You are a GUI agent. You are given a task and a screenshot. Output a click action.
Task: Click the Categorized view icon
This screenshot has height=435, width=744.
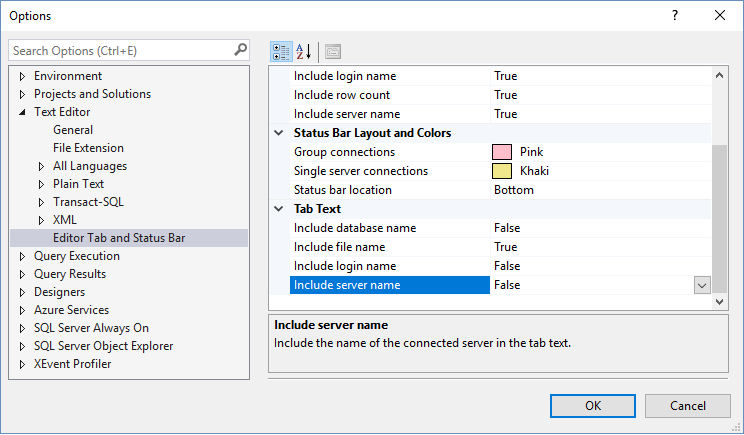(281, 51)
